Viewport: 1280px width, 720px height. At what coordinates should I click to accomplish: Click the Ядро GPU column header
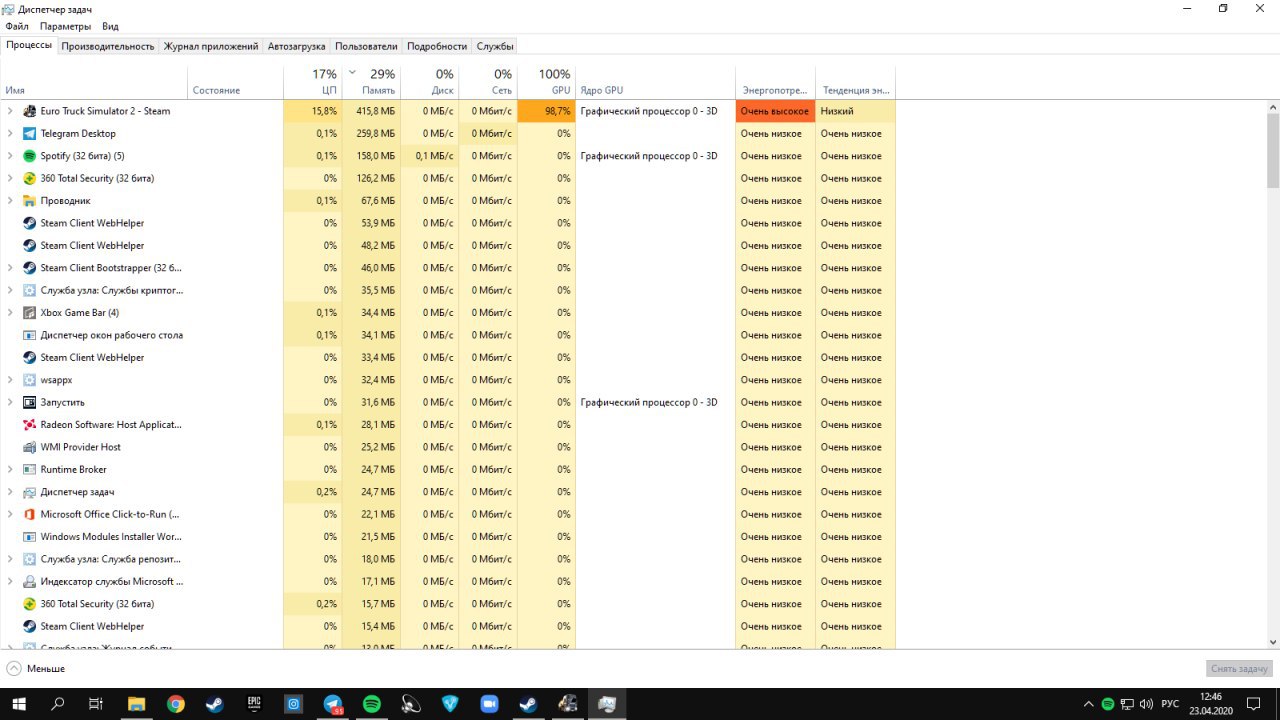click(x=655, y=82)
